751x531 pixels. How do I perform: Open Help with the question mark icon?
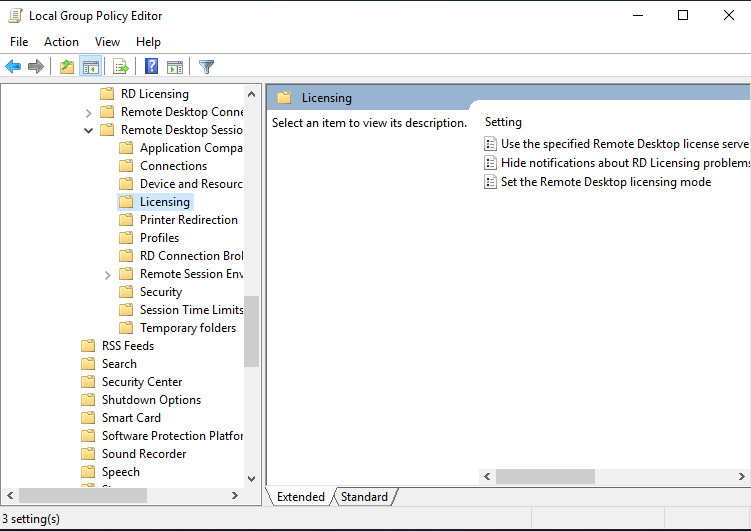click(151, 67)
